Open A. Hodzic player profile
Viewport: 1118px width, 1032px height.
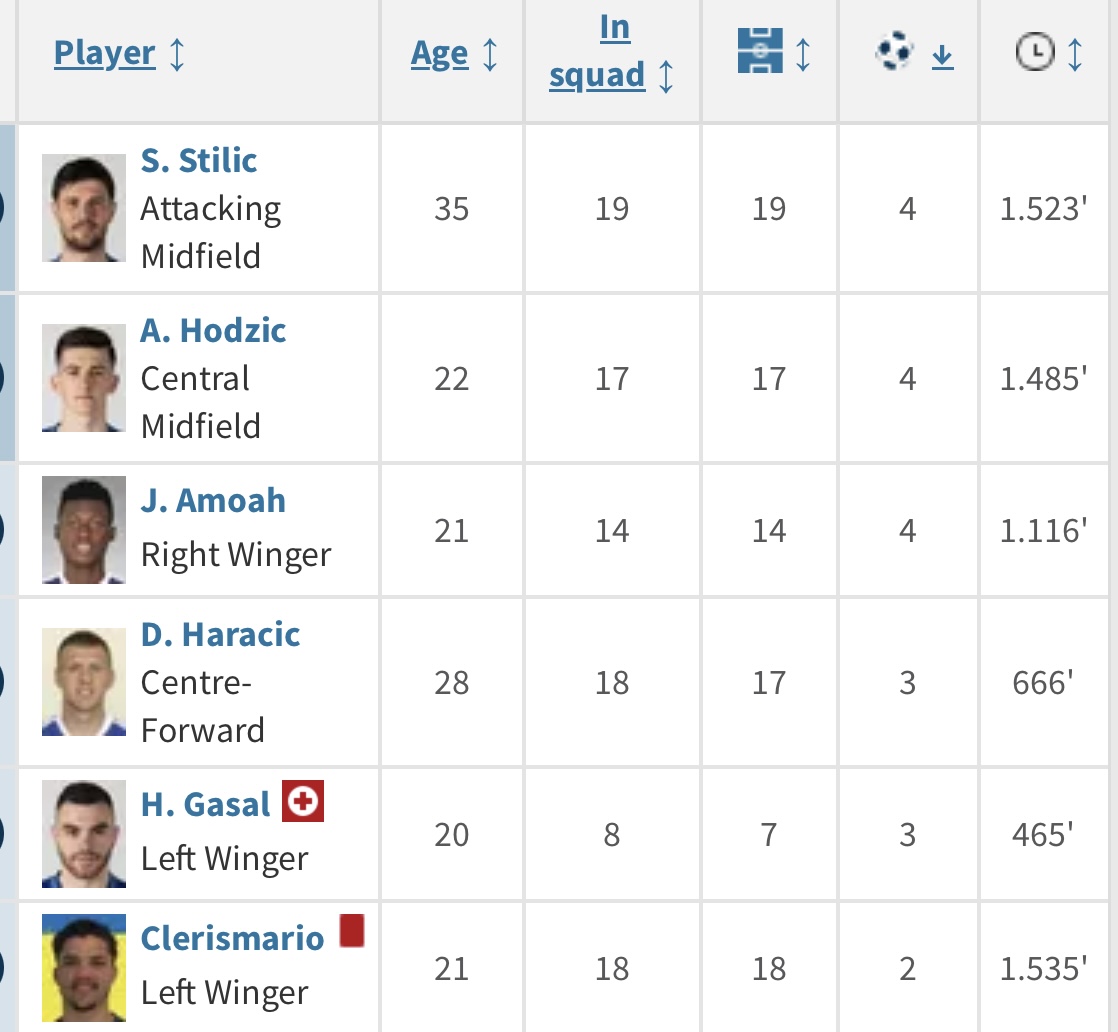coord(213,330)
